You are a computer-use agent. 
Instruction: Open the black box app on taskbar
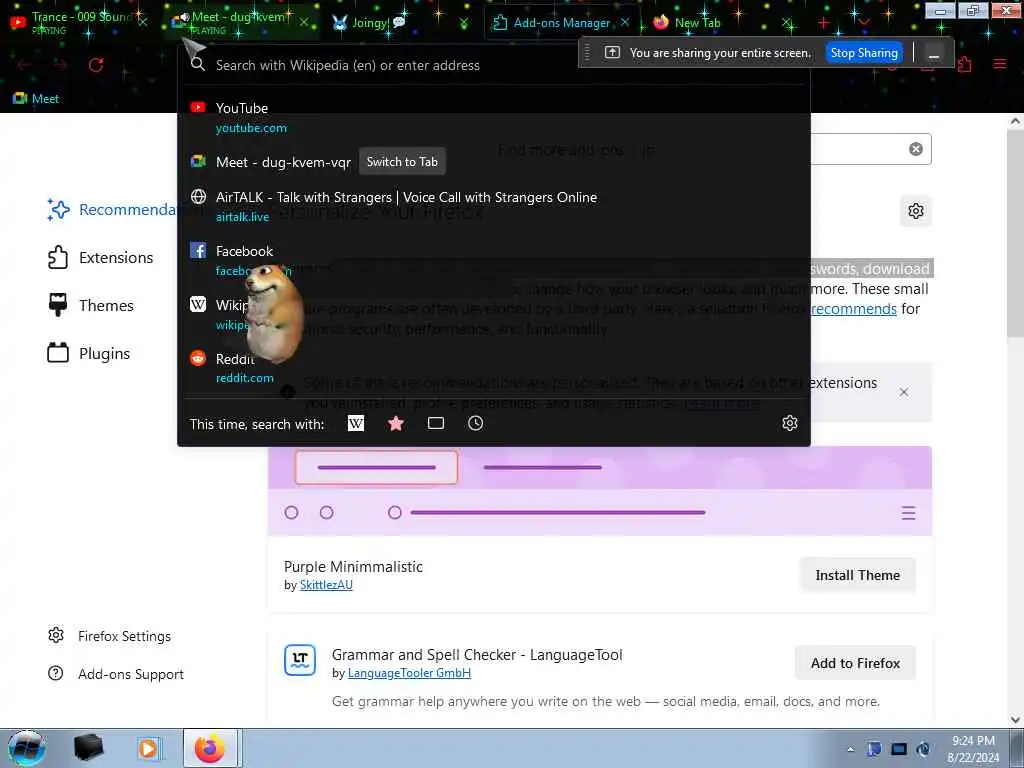click(x=89, y=748)
